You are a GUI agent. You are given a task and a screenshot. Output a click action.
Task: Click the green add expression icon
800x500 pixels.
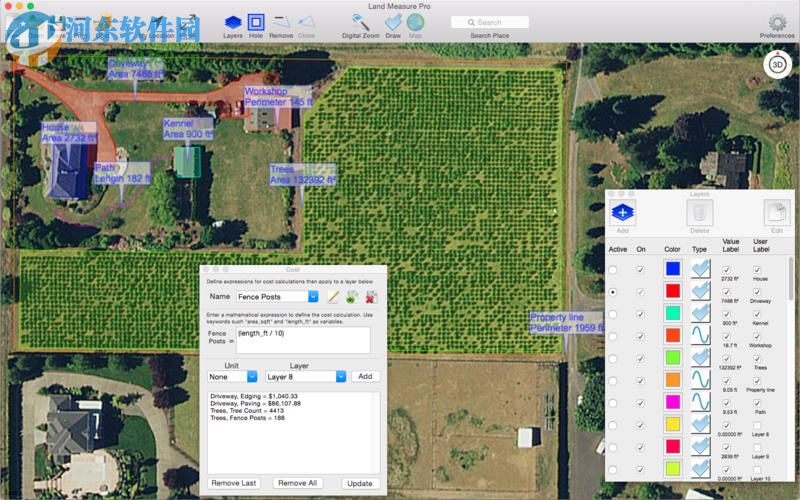pos(352,296)
